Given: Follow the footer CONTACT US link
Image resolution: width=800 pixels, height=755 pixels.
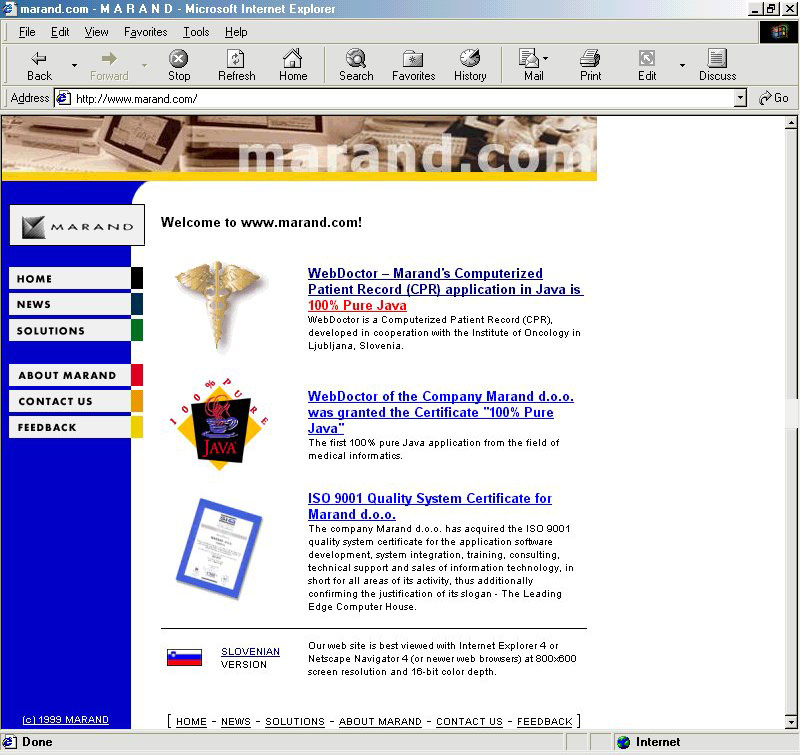Looking at the screenshot, I should tap(469, 721).
